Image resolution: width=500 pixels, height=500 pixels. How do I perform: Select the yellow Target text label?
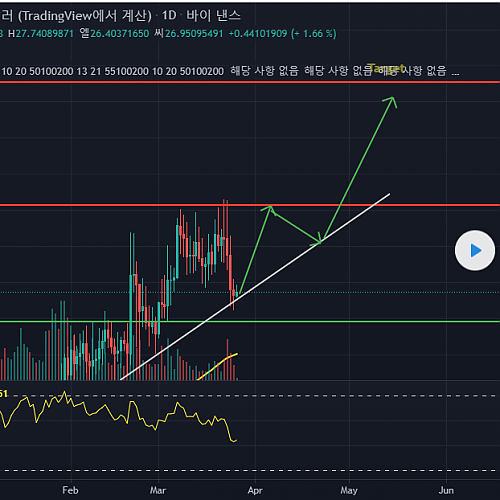386,68
